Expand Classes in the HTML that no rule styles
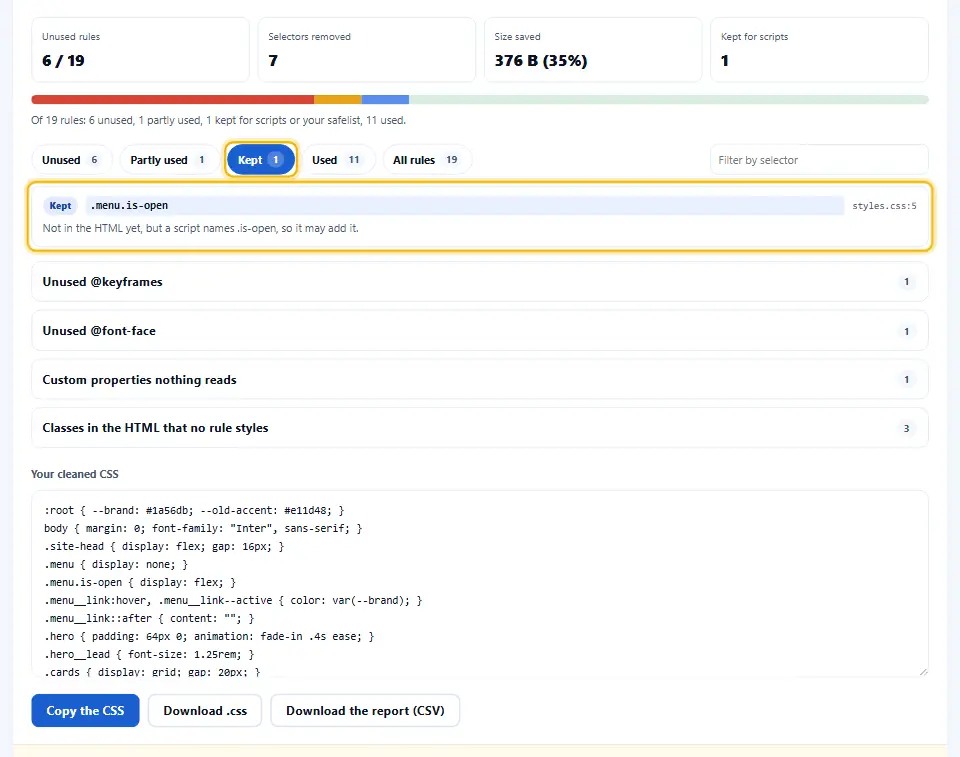This screenshot has width=960, height=757. click(480, 428)
